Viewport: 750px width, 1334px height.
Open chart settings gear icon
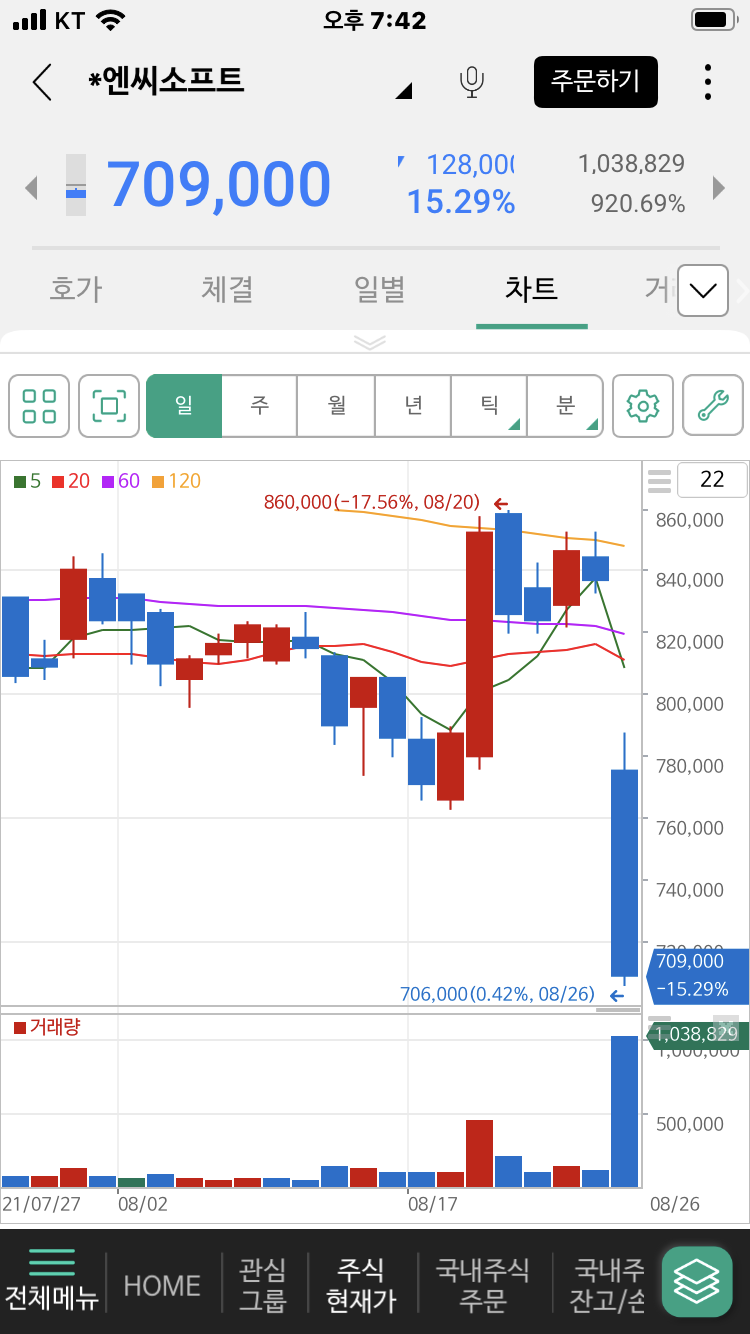click(643, 406)
